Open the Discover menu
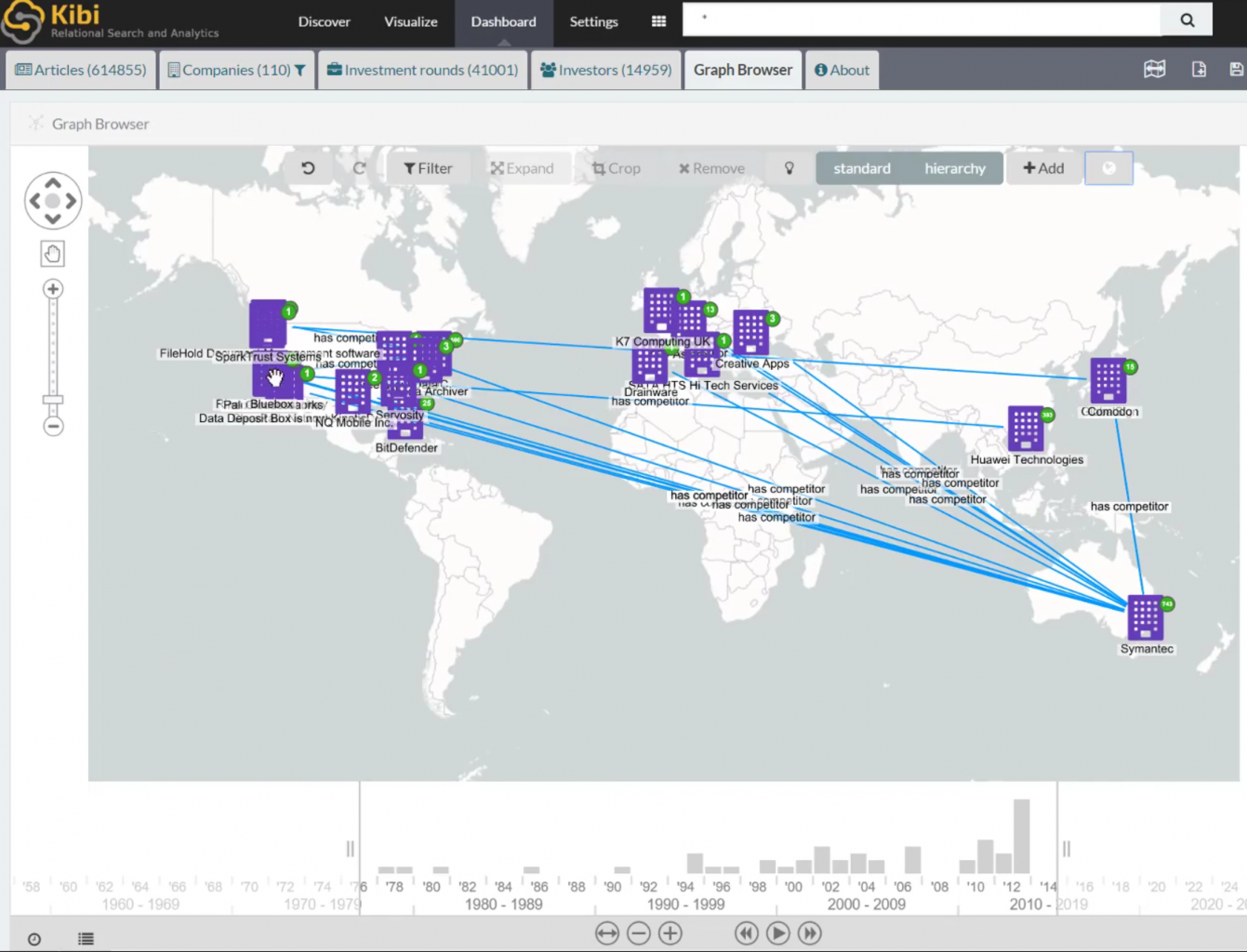Image resolution: width=1247 pixels, height=952 pixels. (324, 21)
